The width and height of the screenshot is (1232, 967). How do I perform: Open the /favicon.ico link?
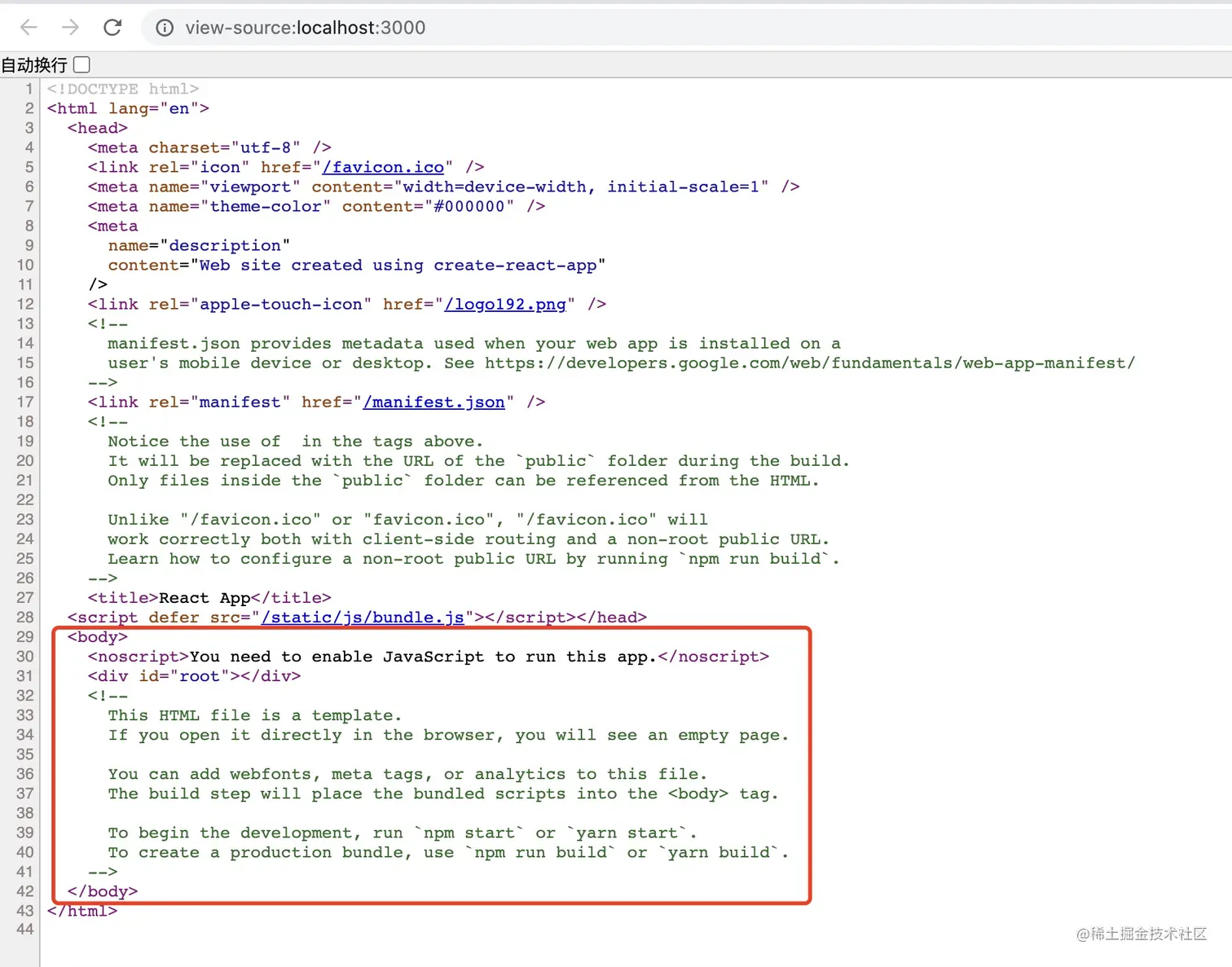[383, 167]
